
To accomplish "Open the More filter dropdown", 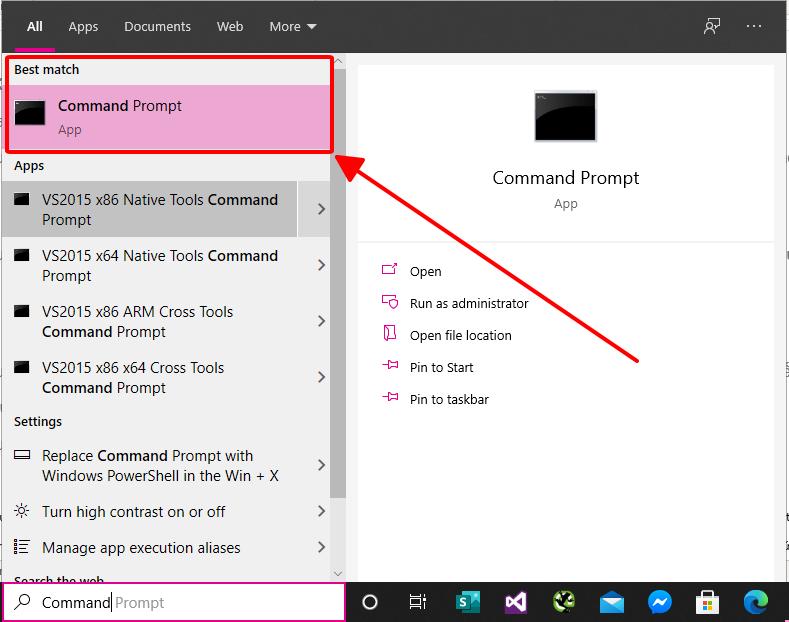I will (293, 26).
